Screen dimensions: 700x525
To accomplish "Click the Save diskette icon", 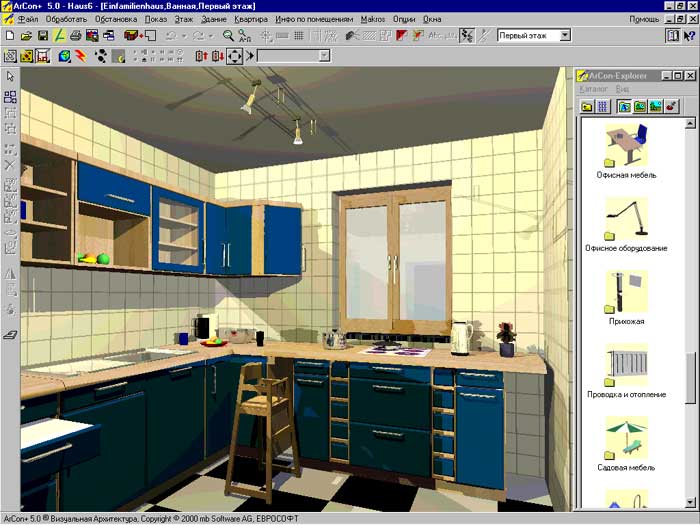I will click(x=43, y=35).
